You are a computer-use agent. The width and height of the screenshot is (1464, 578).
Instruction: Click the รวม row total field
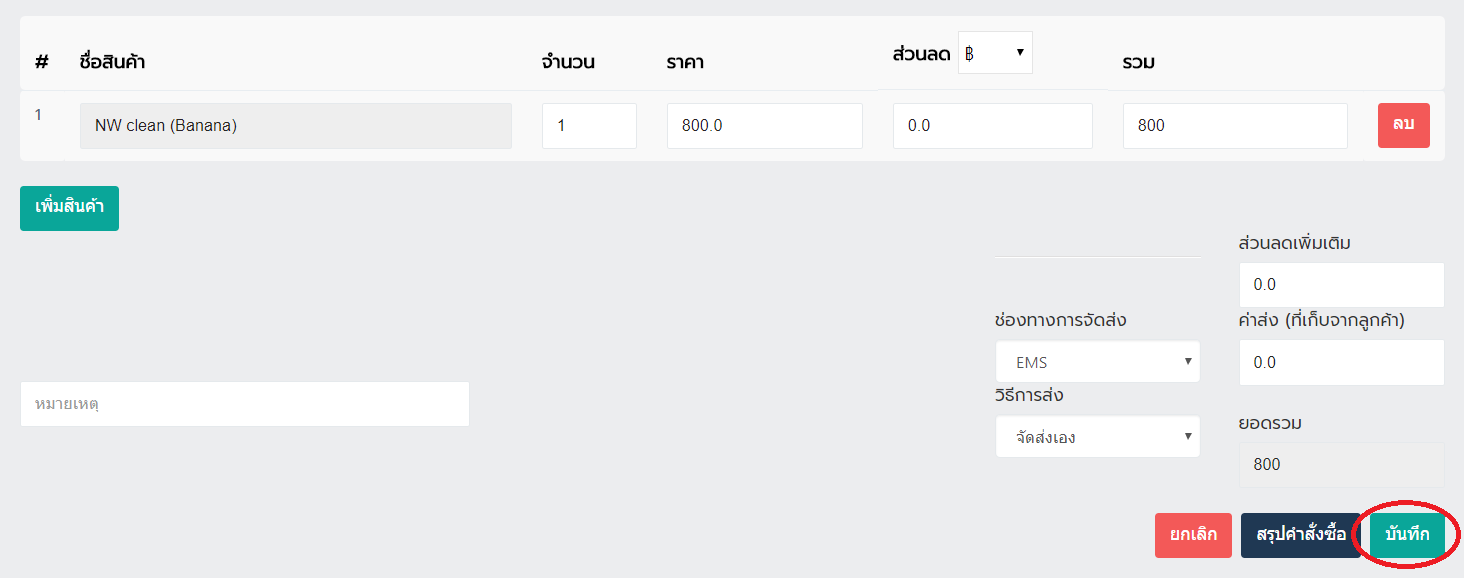1235,126
